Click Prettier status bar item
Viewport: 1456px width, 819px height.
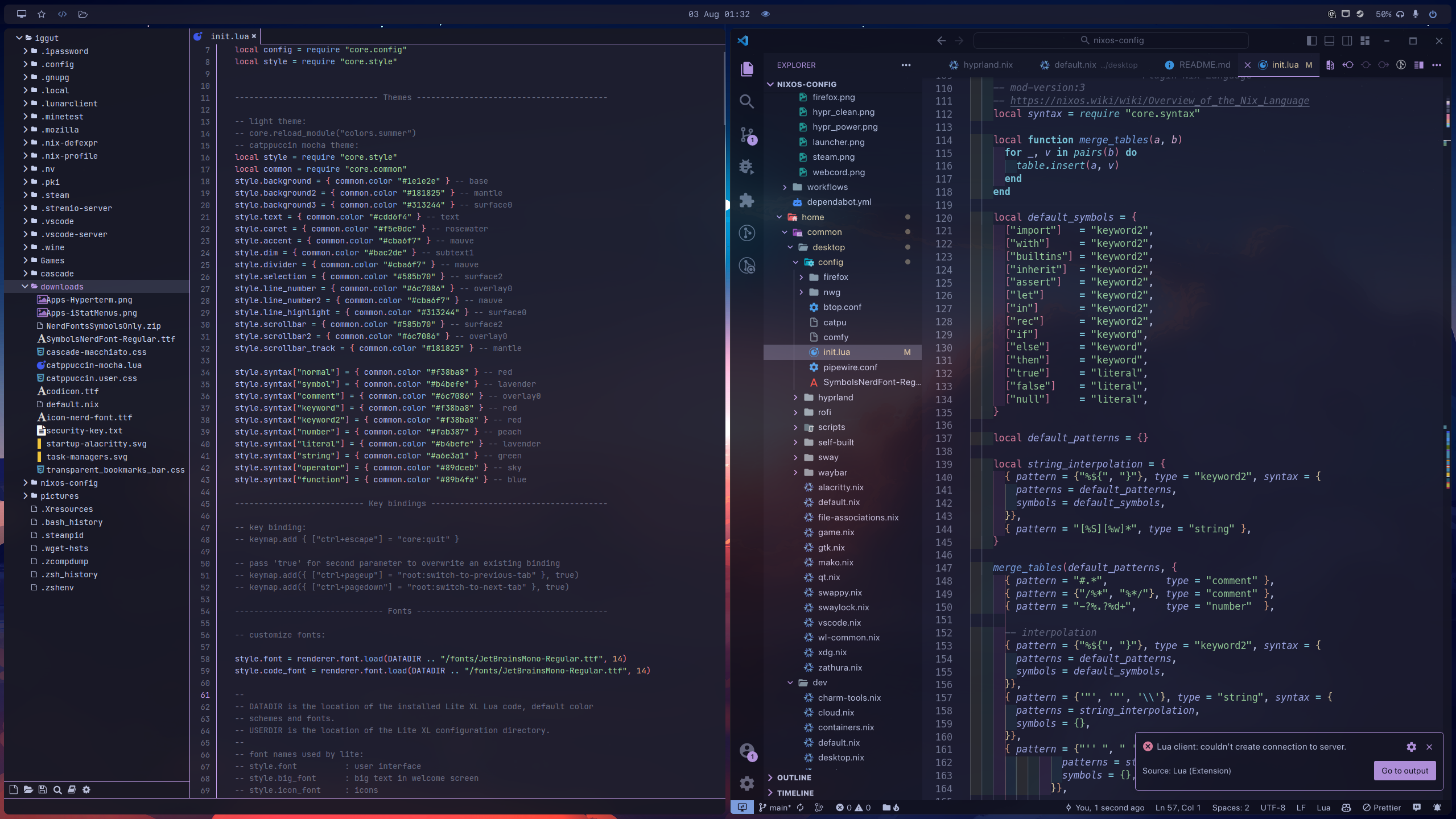click(x=1381, y=807)
